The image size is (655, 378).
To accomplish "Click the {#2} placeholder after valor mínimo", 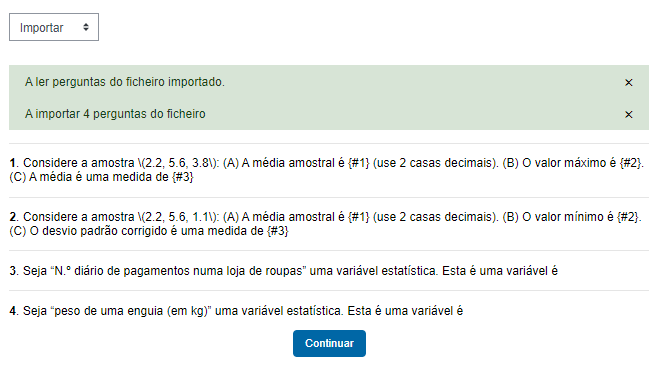I will (628, 217).
